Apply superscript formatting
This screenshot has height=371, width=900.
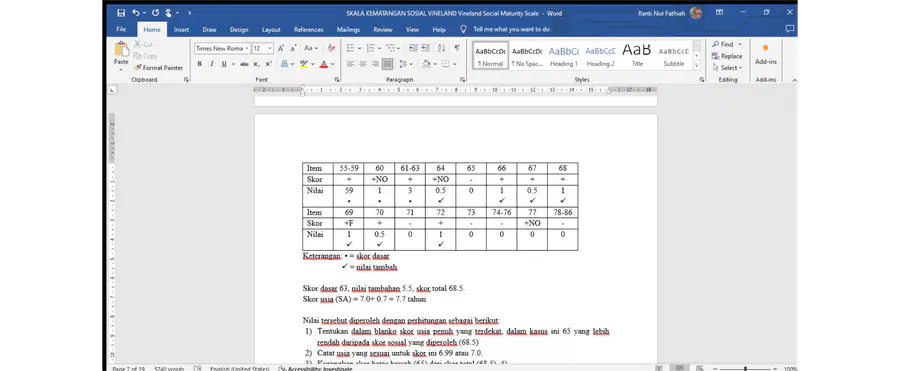click(x=268, y=64)
